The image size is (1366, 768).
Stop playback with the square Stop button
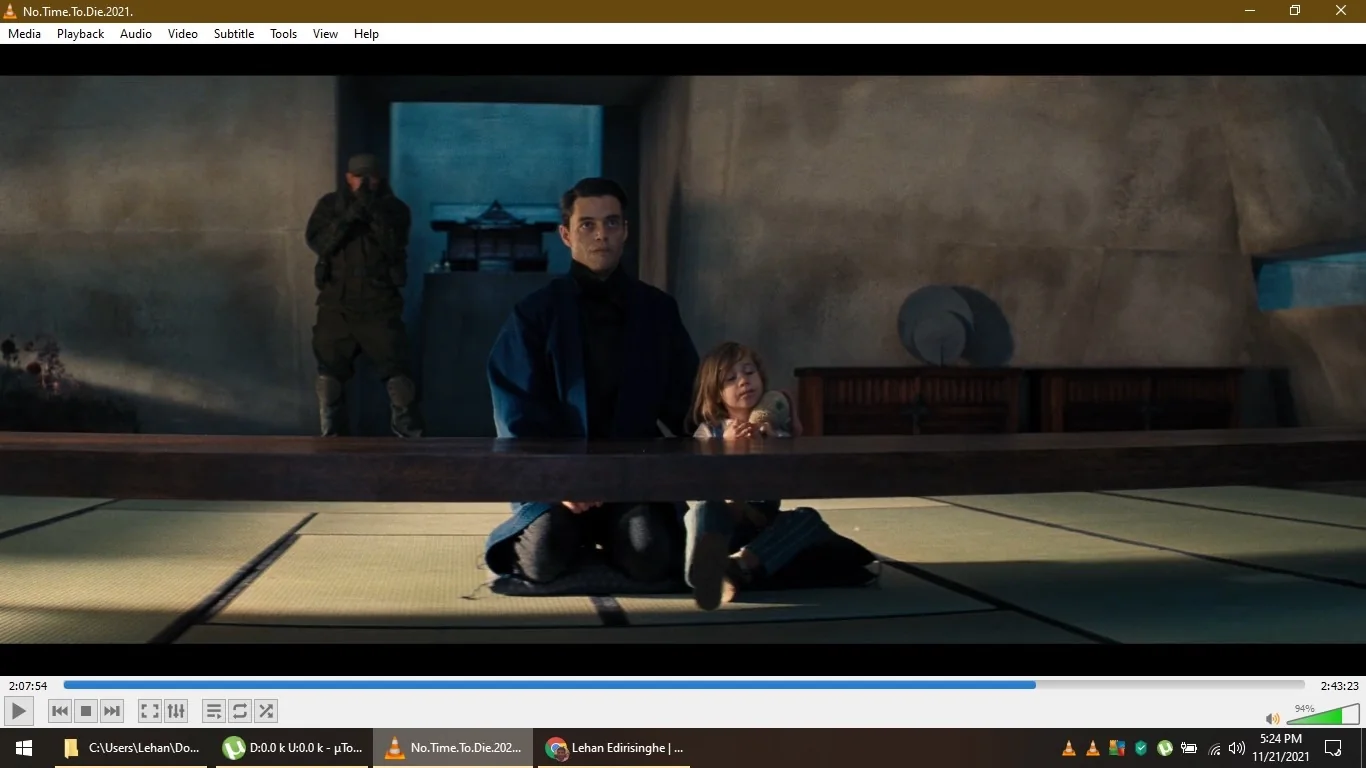coord(86,711)
